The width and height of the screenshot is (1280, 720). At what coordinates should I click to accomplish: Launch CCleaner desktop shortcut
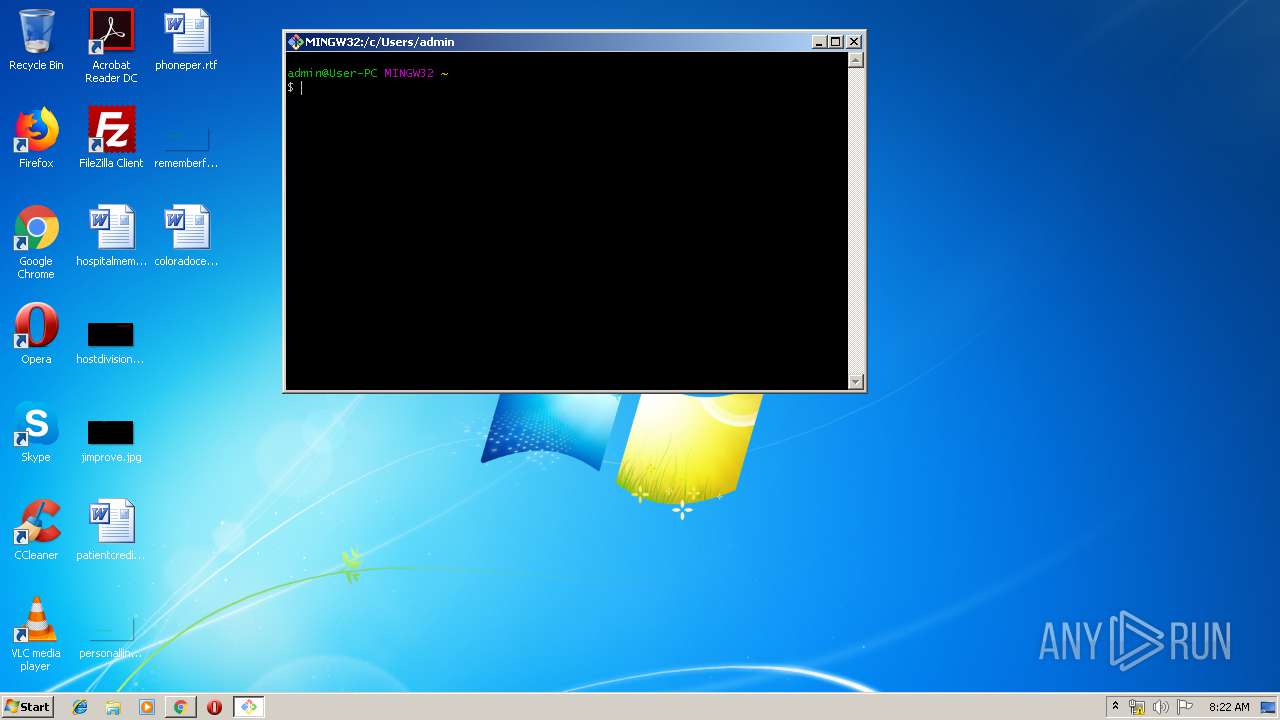(x=36, y=530)
